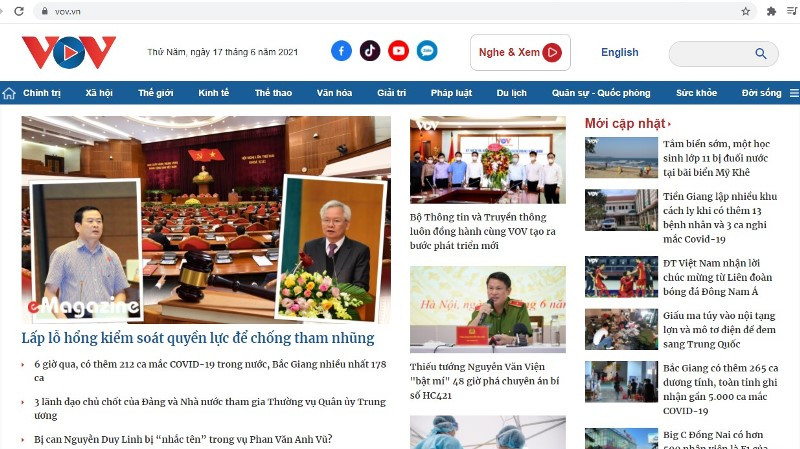Open the hamburger menu in navigation bar

click(x=794, y=93)
